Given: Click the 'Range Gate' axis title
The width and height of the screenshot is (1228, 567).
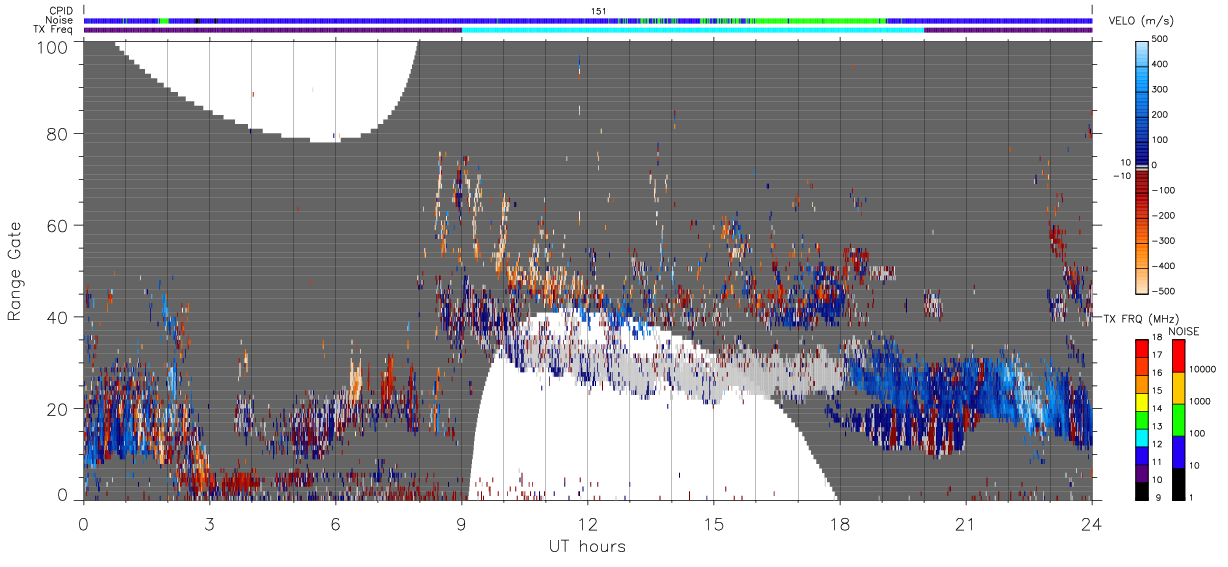Looking at the screenshot, I should (x=15, y=271).
